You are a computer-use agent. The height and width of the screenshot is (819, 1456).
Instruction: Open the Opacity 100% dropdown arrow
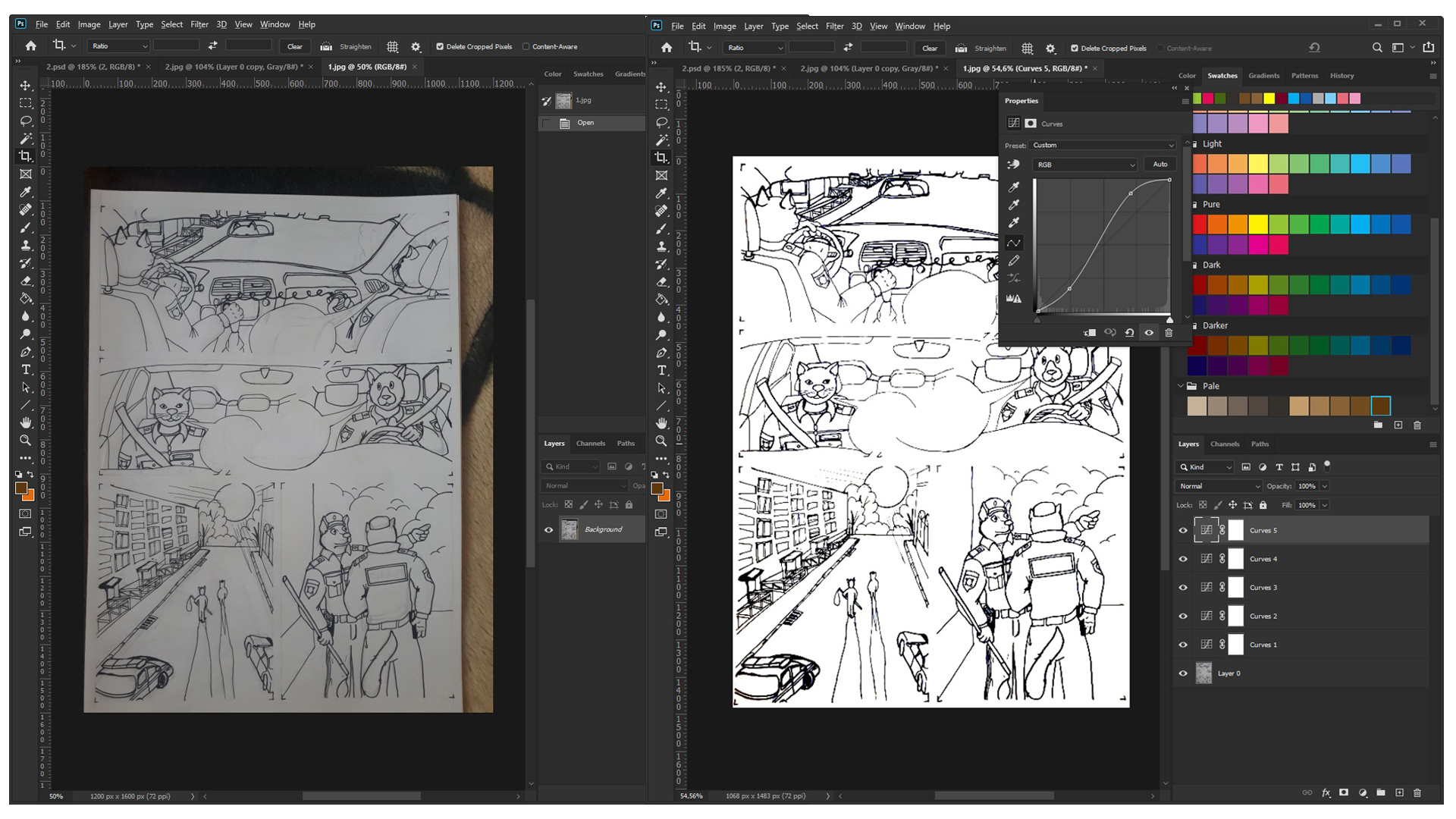pyautogui.click(x=1325, y=486)
